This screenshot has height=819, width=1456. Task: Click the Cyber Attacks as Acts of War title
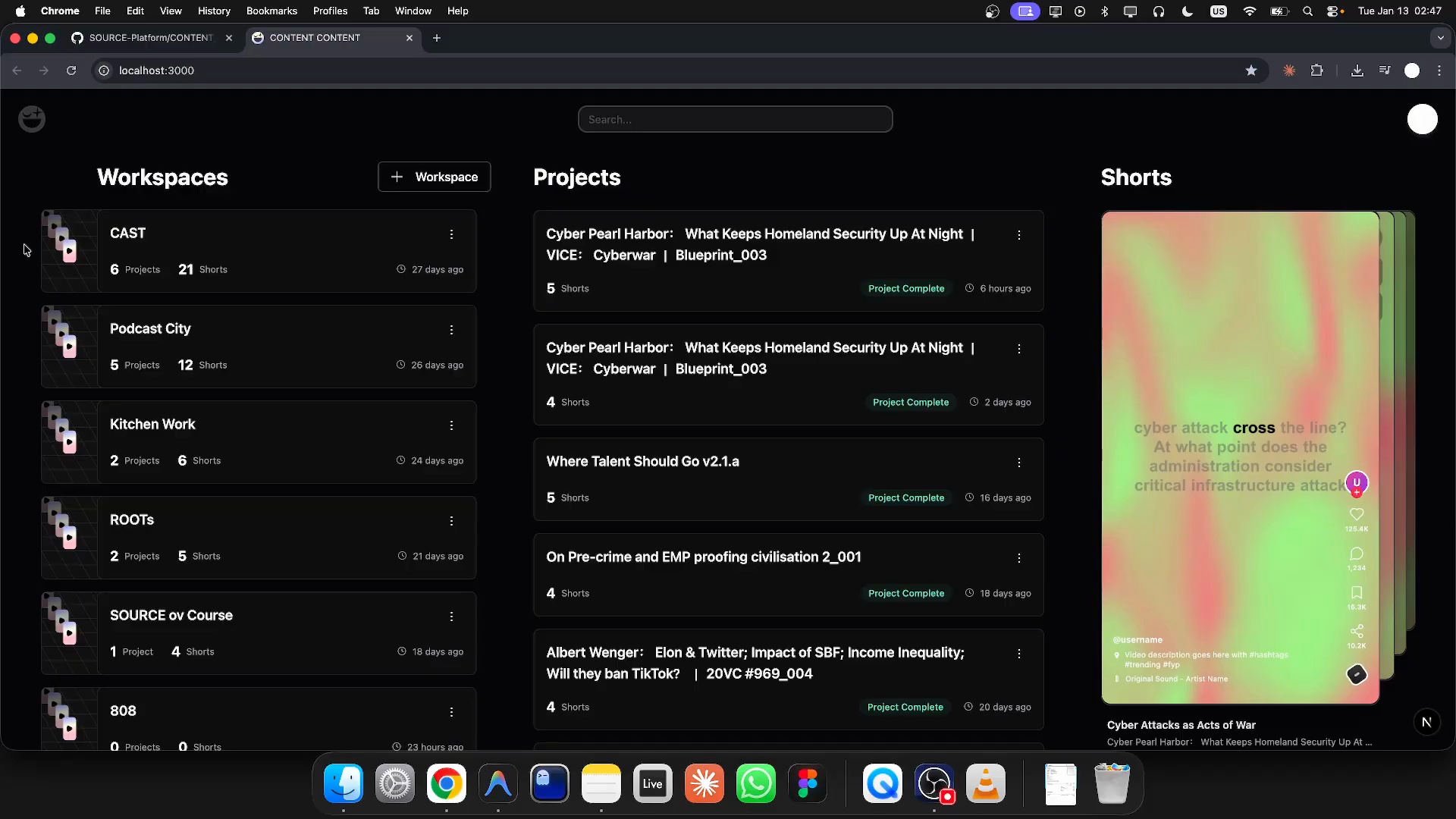click(1181, 725)
